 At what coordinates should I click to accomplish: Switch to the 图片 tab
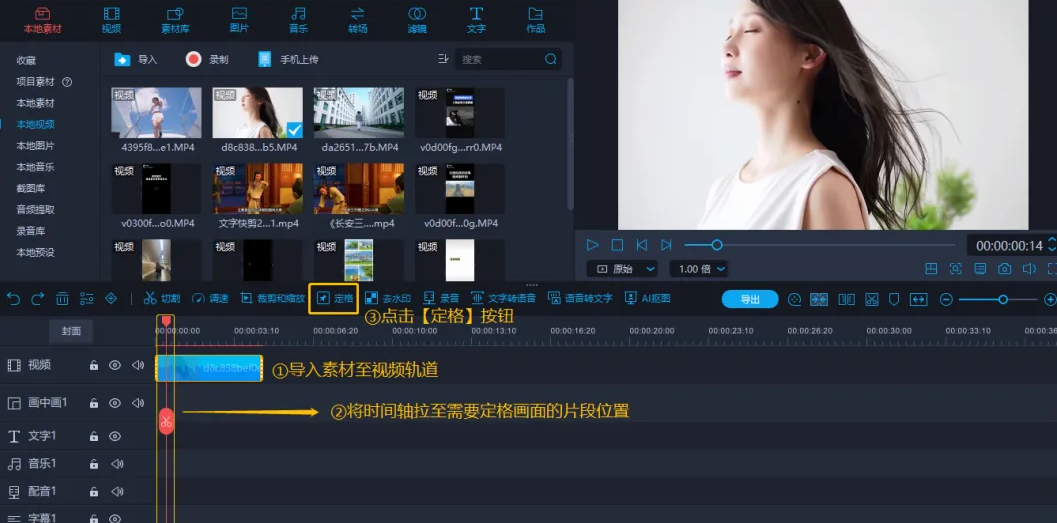pyautogui.click(x=239, y=20)
